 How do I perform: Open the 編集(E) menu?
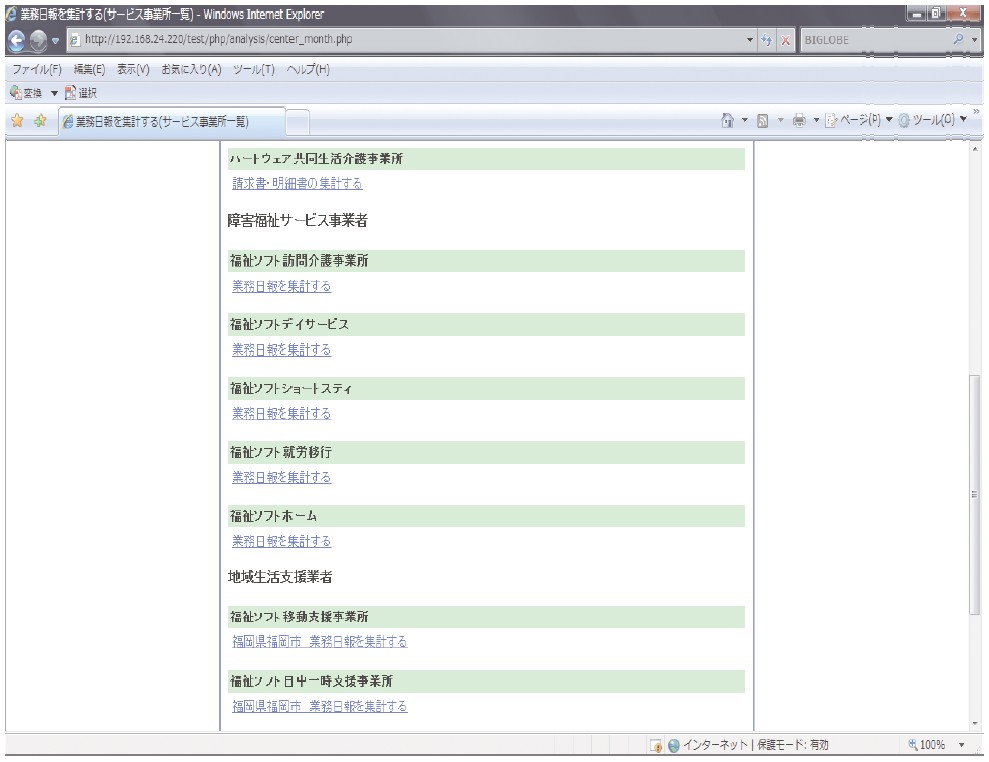[89, 69]
